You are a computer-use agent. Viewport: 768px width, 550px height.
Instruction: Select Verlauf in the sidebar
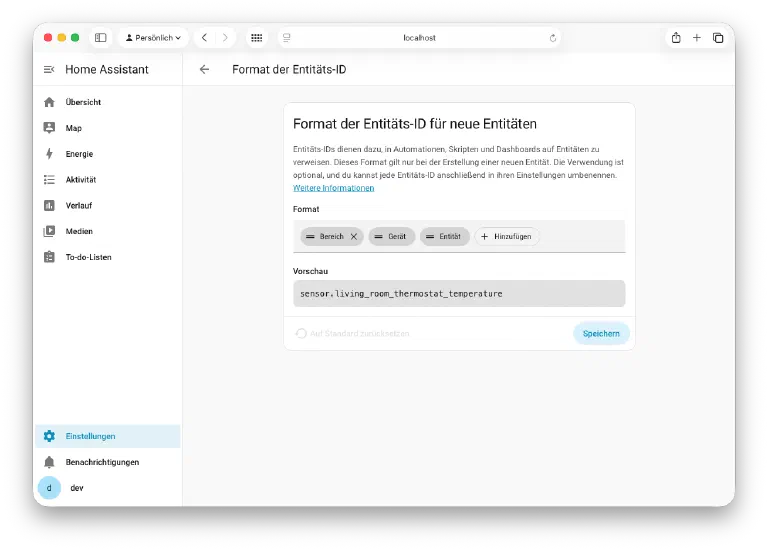tap(108, 205)
